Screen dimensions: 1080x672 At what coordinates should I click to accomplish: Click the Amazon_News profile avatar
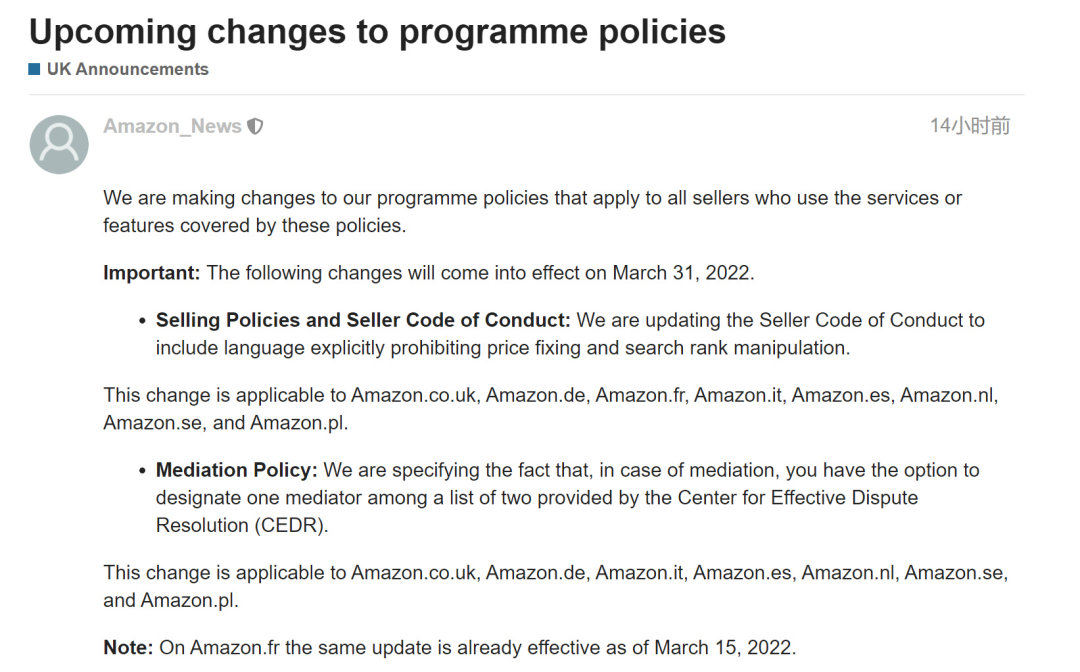click(x=59, y=144)
